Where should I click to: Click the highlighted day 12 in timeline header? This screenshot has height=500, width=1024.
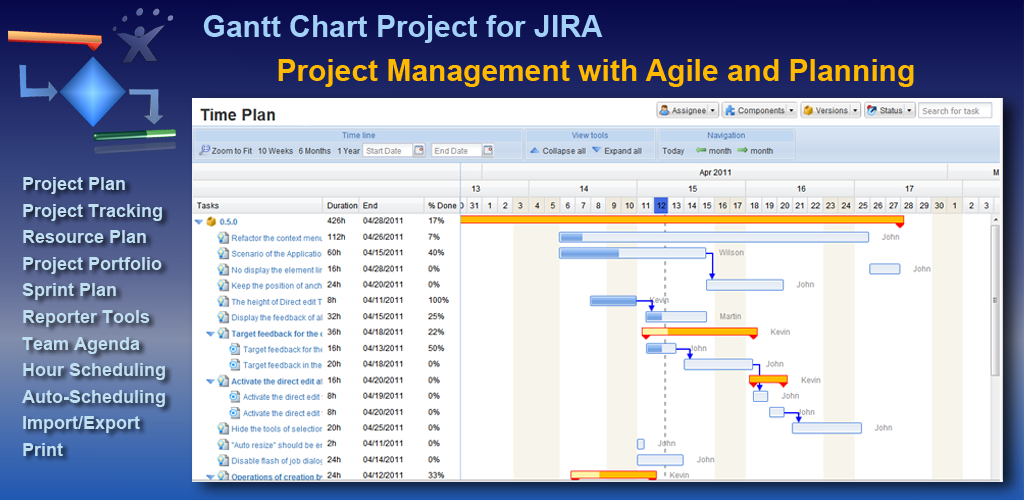(x=661, y=205)
